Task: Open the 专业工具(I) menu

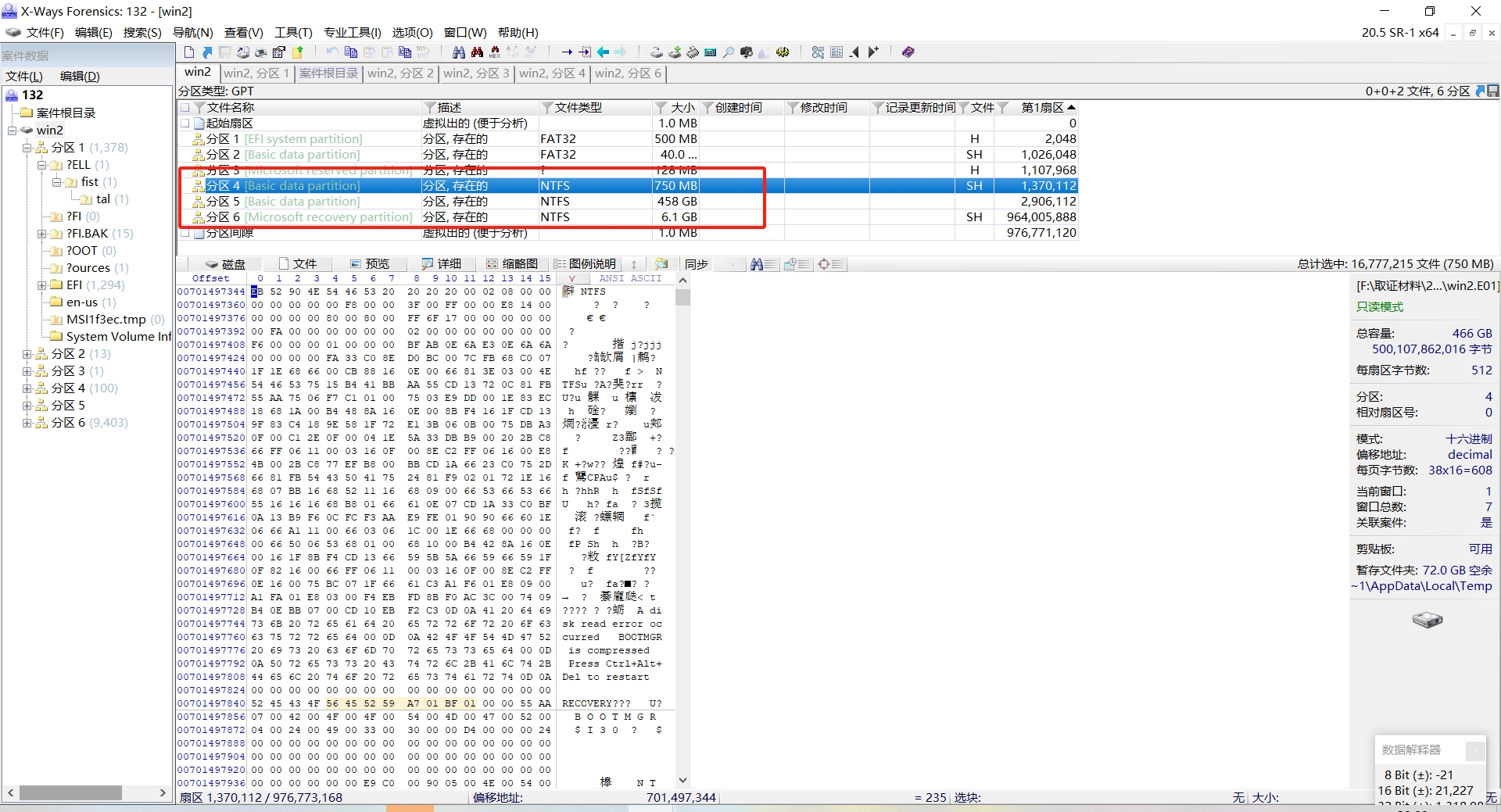Action: point(352,32)
